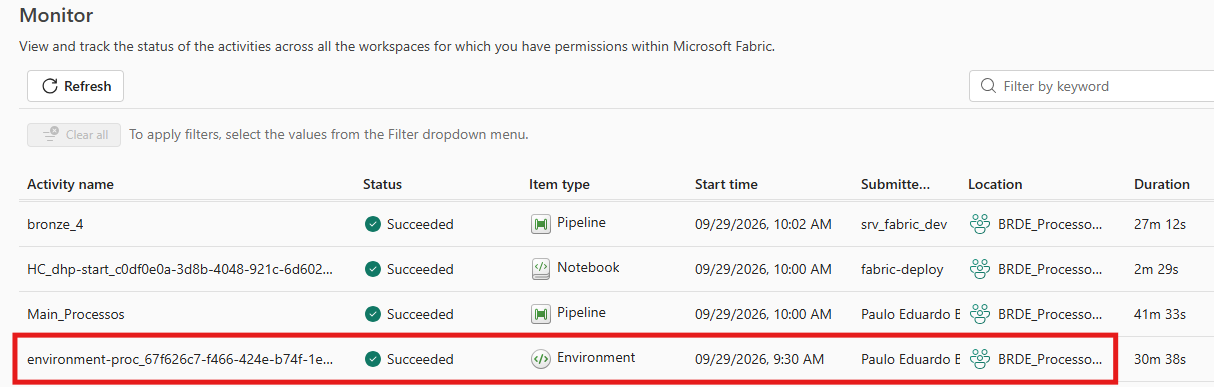The image size is (1214, 387).
Task: Click the Item type column header
Action: (x=559, y=184)
